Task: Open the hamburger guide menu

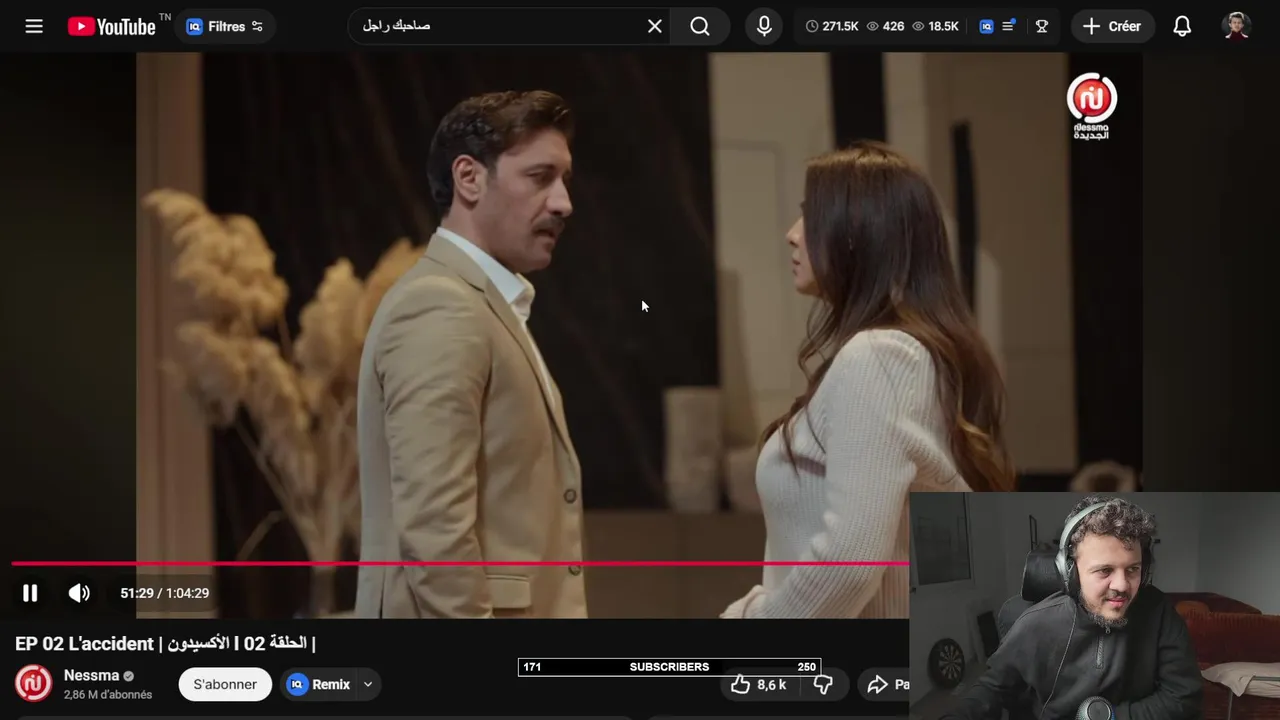Action: [x=34, y=26]
